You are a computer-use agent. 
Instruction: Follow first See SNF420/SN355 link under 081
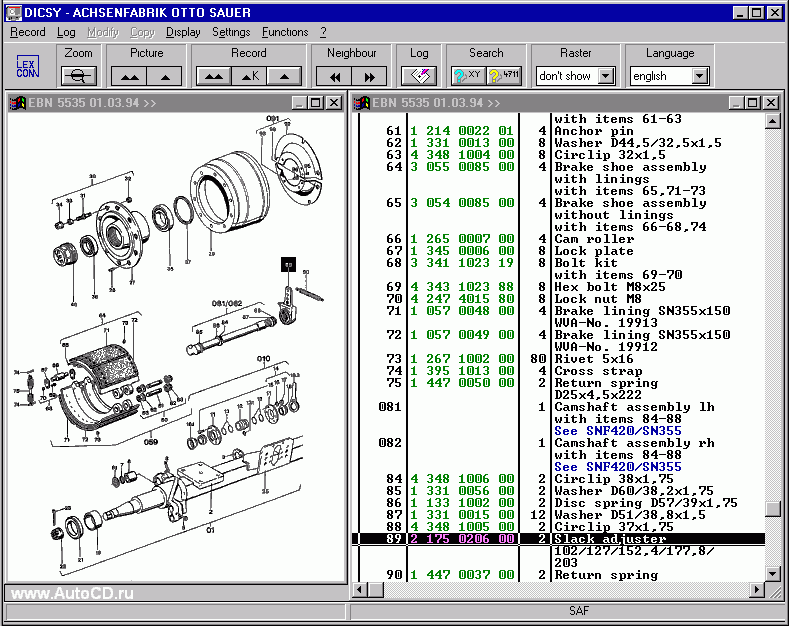pos(618,431)
